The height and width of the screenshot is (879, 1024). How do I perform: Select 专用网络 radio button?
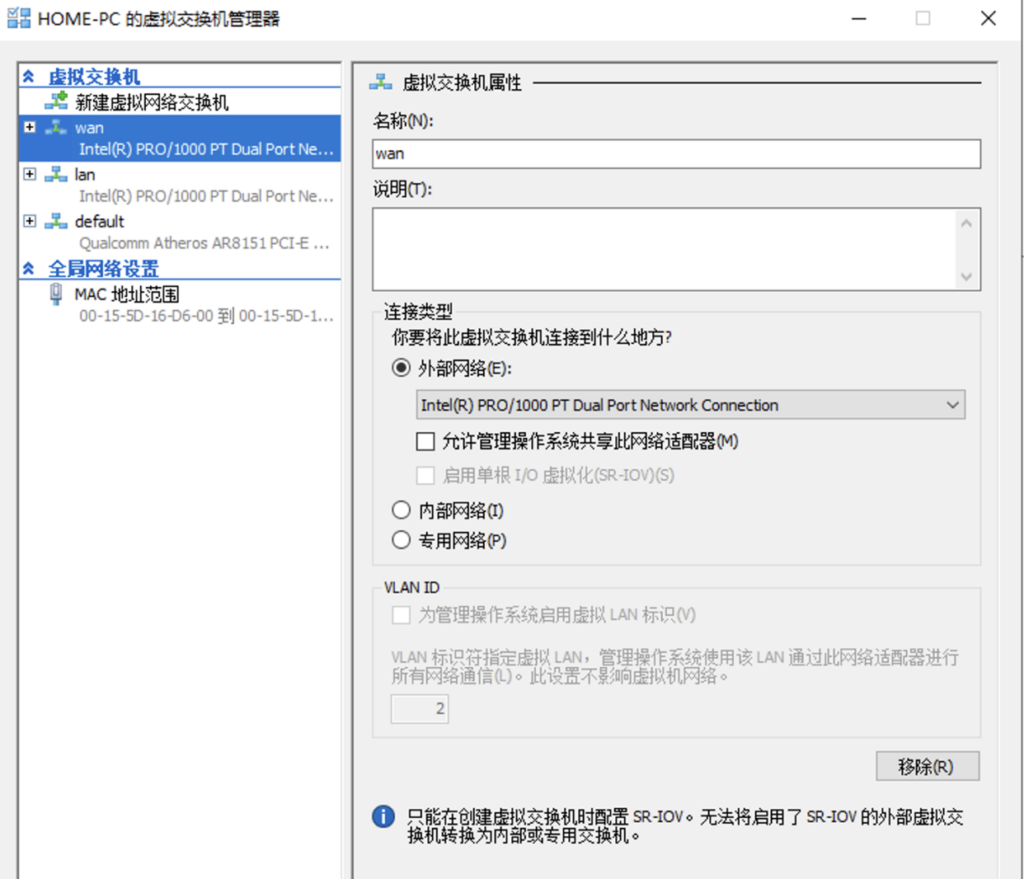pos(401,539)
